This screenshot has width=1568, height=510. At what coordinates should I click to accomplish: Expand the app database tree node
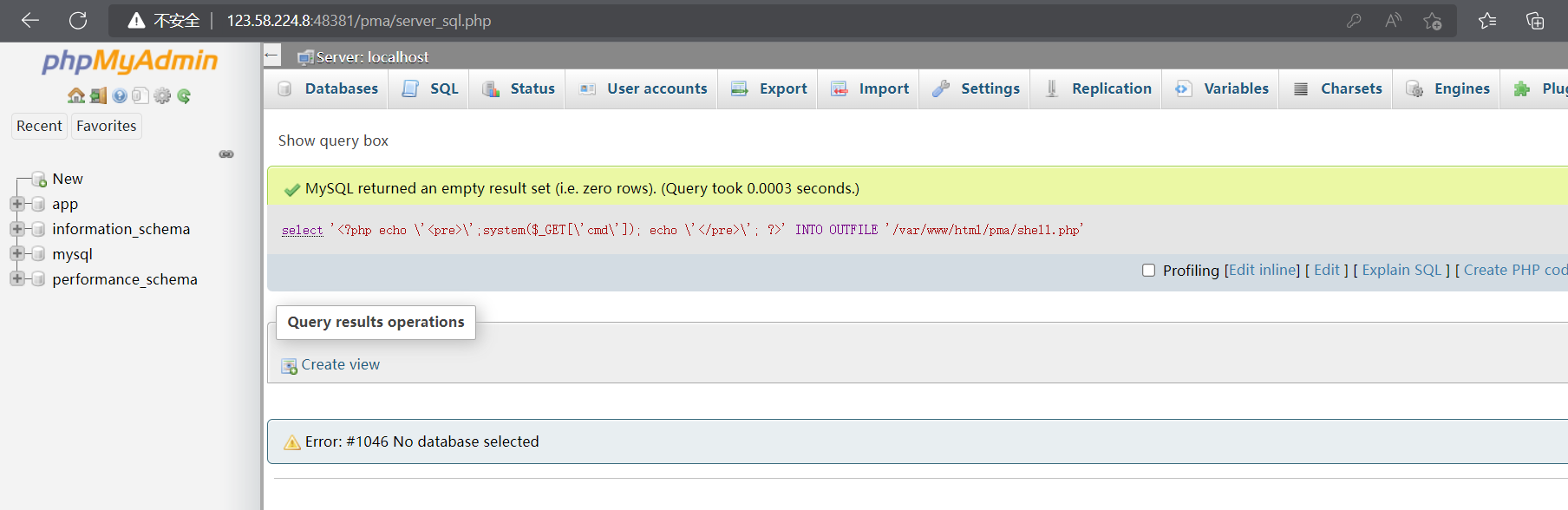(16, 204)
